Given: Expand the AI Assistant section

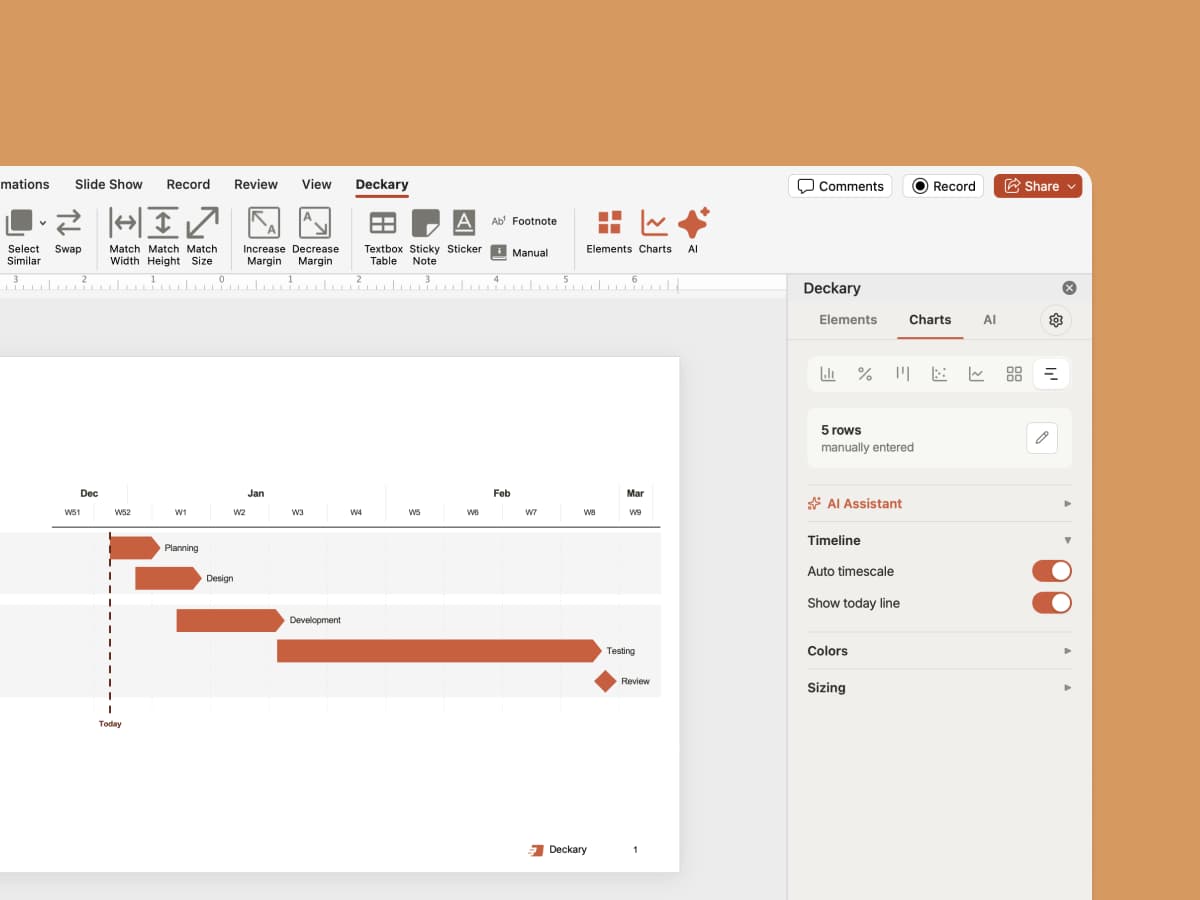Looking at the screenshot, I should click(939, 503).
